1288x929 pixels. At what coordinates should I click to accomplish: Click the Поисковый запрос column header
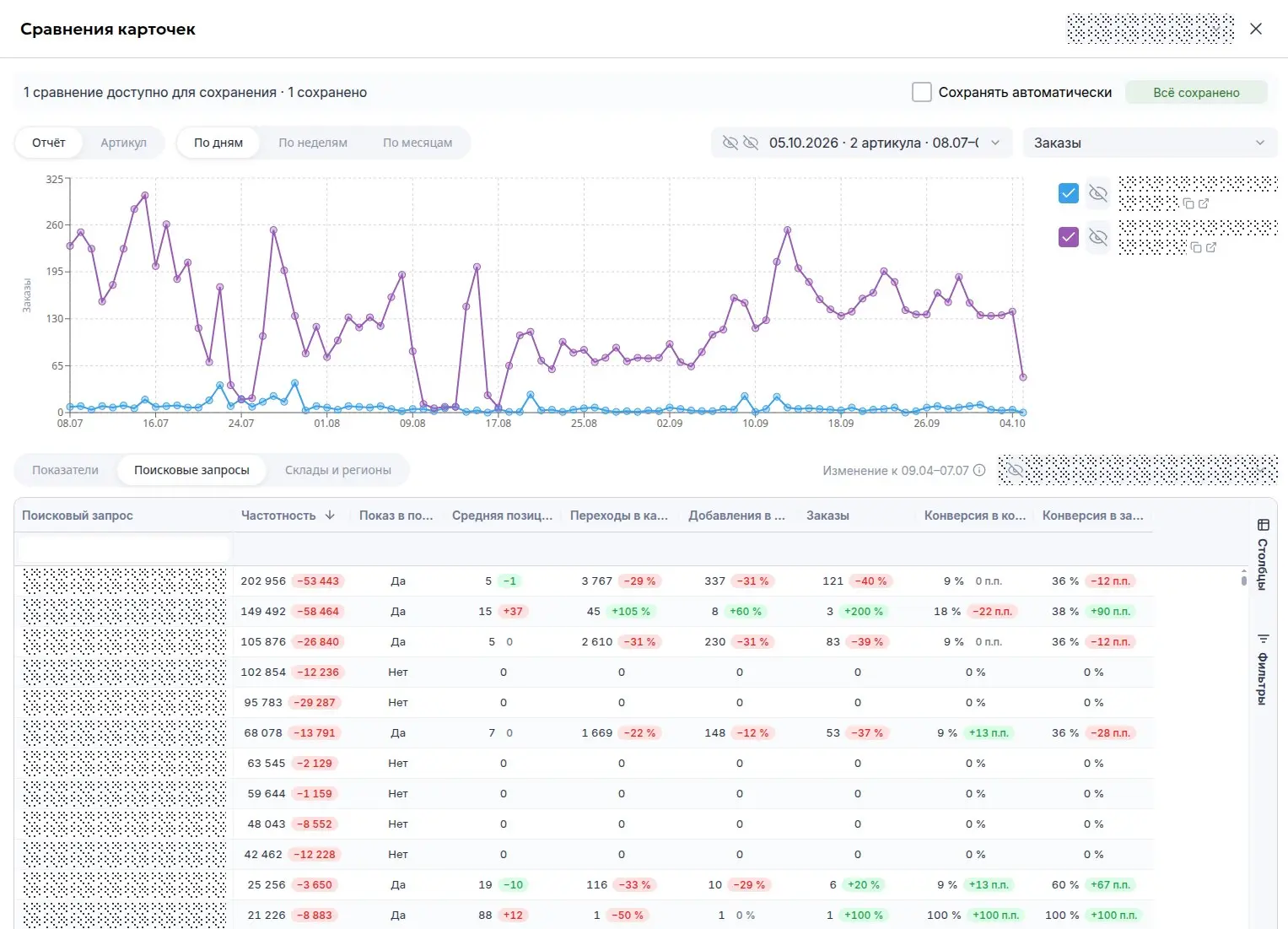pos(78,516)
